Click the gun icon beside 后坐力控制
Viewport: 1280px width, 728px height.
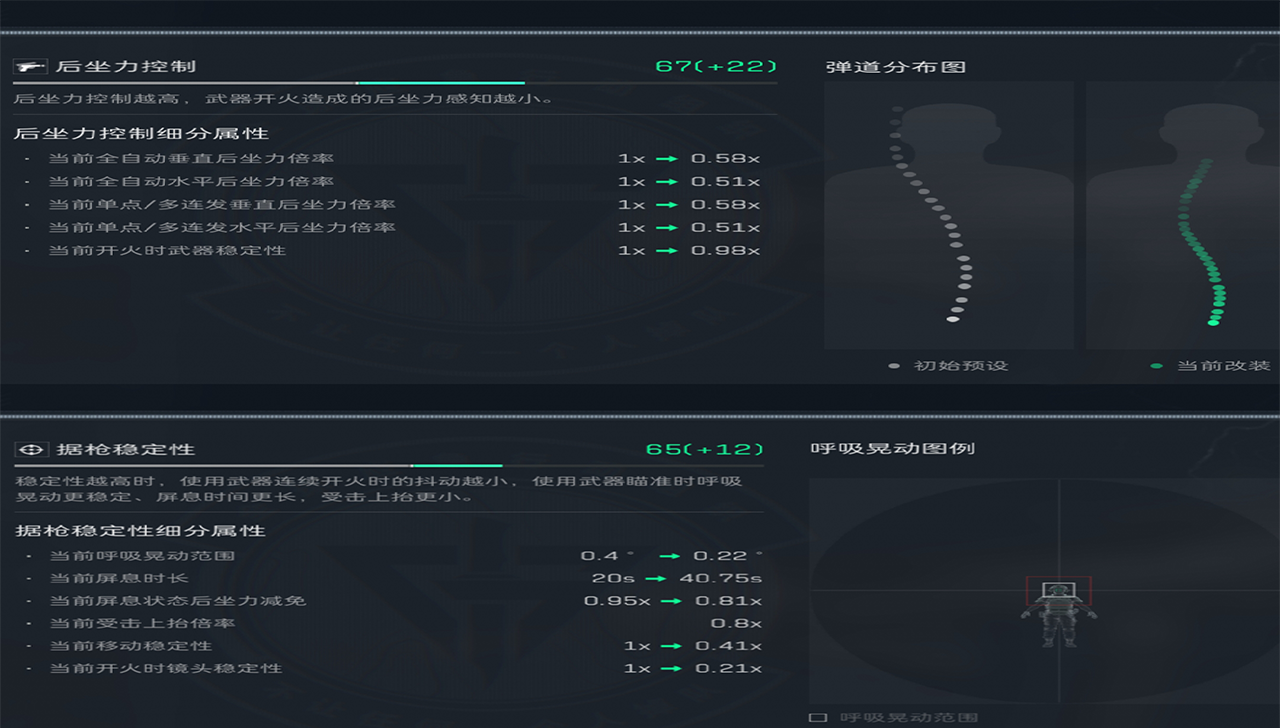[x=32, y=67]
